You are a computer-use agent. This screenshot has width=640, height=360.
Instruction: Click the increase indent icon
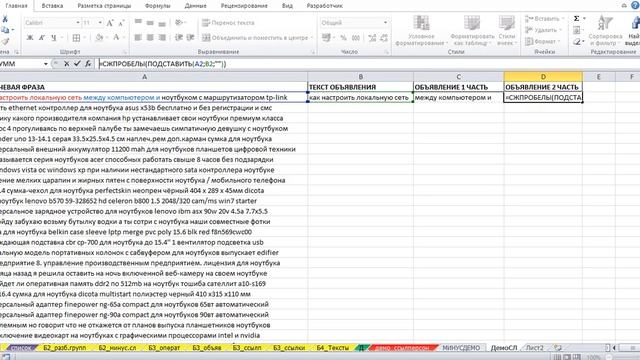191,38
